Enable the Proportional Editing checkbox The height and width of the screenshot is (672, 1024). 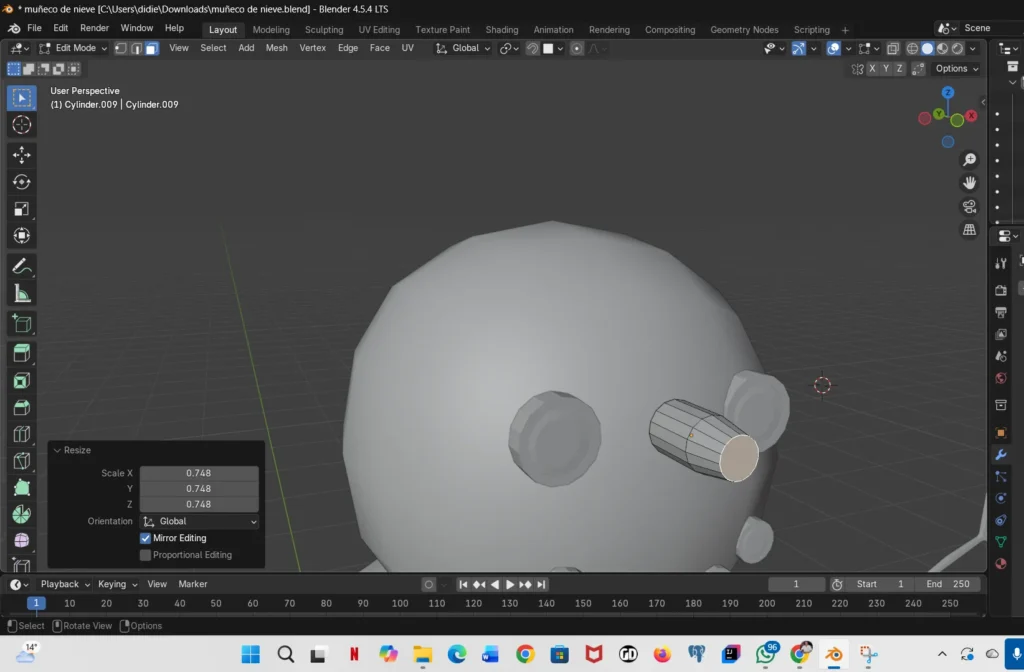tap(146, 555)
